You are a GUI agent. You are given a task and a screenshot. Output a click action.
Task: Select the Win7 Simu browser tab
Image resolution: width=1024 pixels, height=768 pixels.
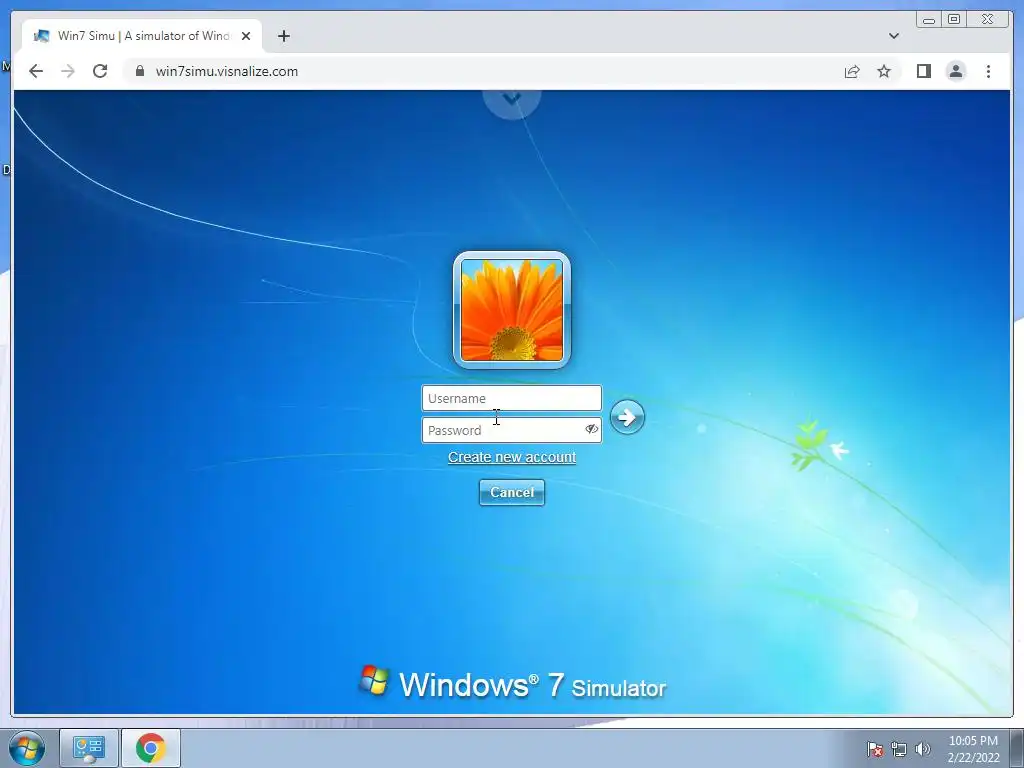click(x=142, y=36)
